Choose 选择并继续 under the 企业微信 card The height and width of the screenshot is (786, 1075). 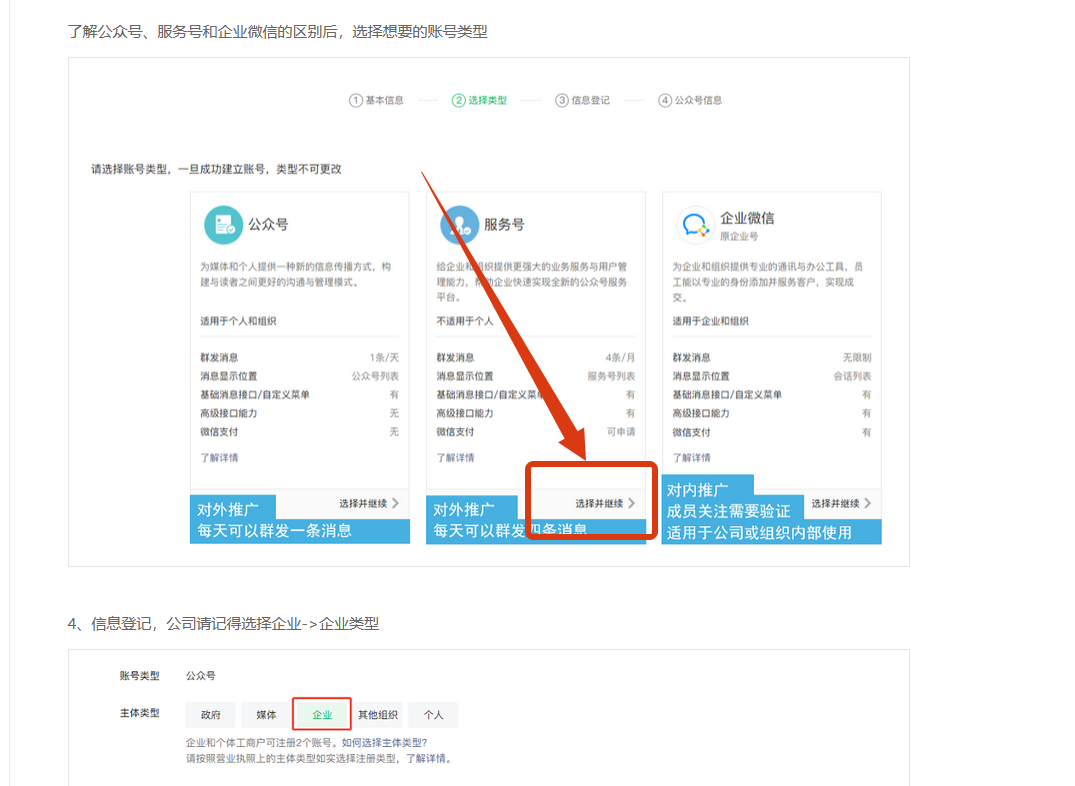[x=841, y=503]
